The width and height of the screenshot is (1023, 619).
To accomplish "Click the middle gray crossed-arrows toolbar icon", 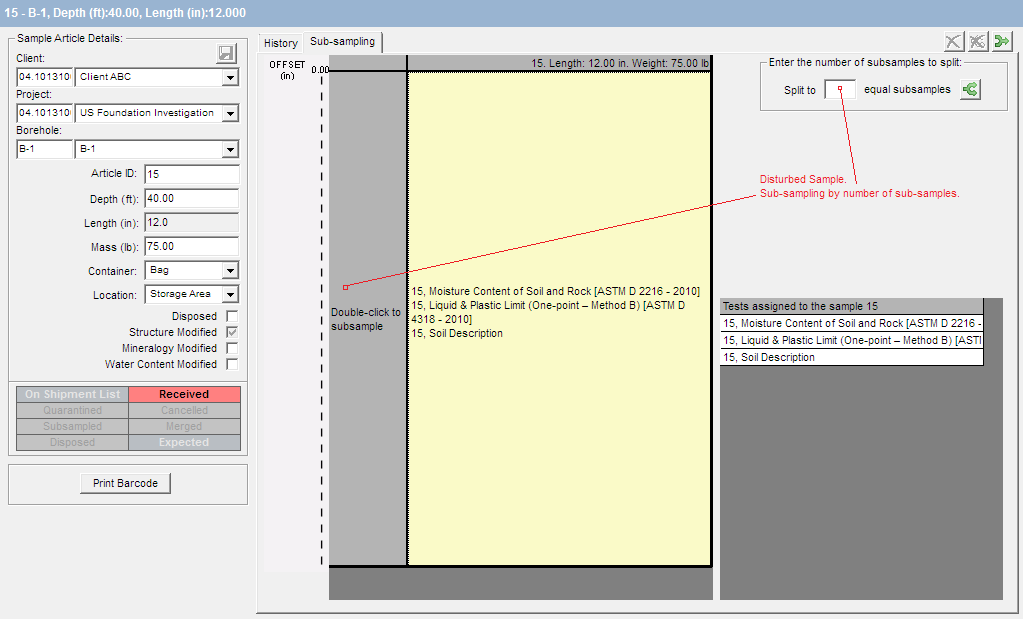I will (978, 41).
